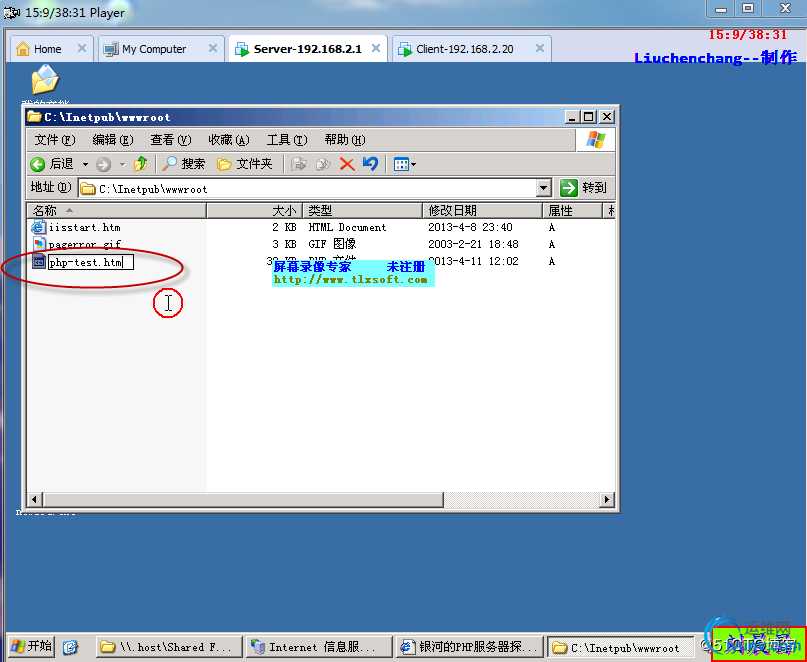Click the Move To toolbar icon
The width and height of the screenshot is (807, 662).
(x=299, y=164)
